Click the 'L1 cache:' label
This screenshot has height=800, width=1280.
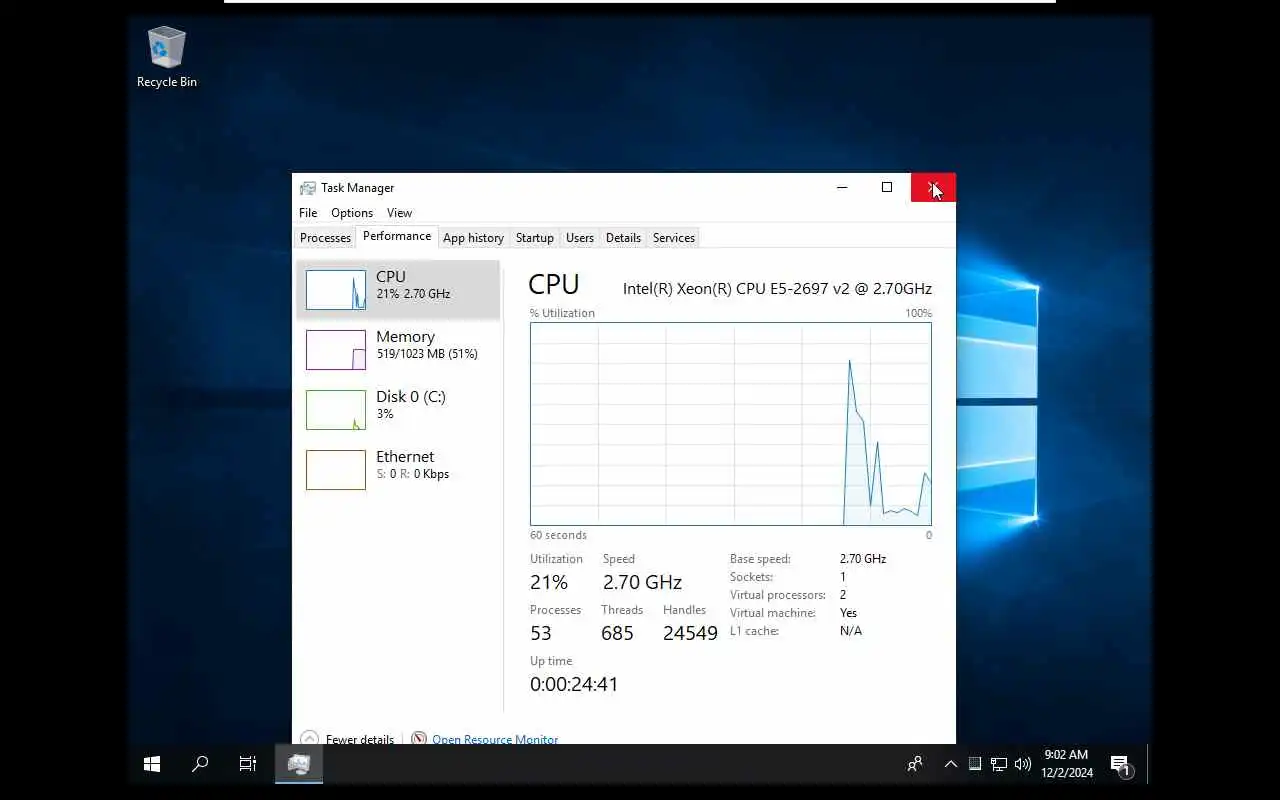click(x=754, y=631)
